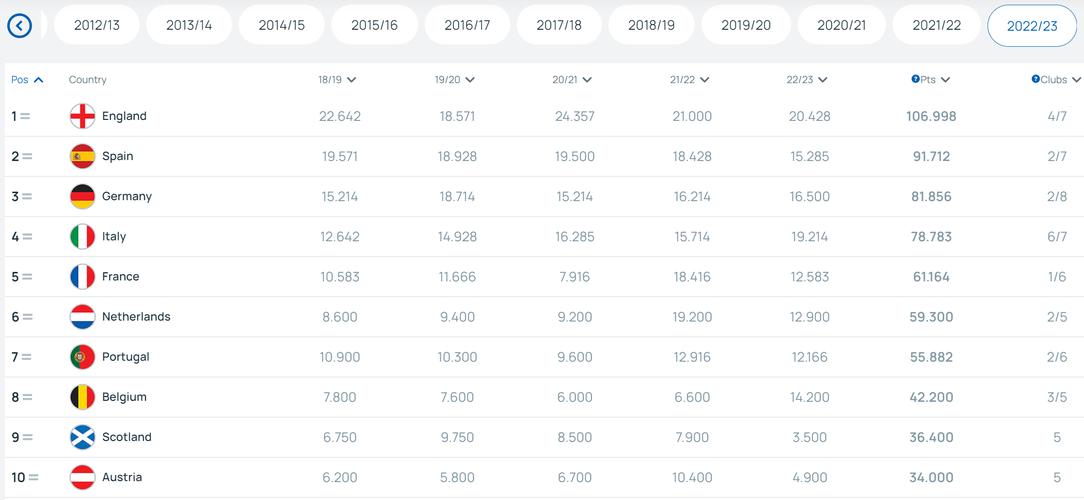Switch to the 2021/22 season tab
Image resolution: width=1084 pixels, height=500 pixels.
[936, 26]
